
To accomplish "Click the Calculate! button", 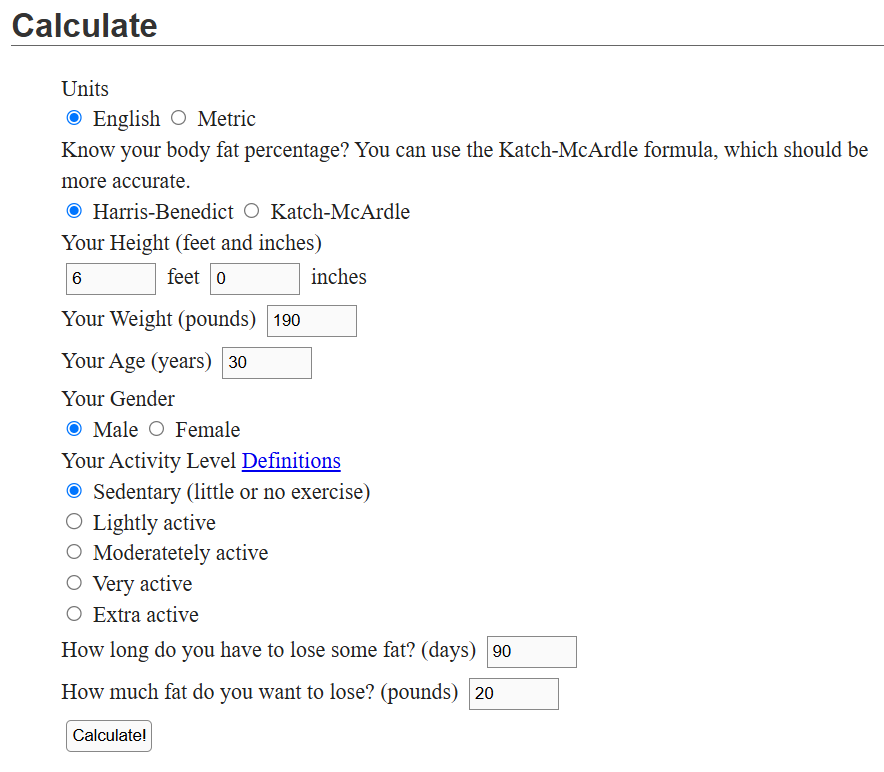I will click(109, 736).
